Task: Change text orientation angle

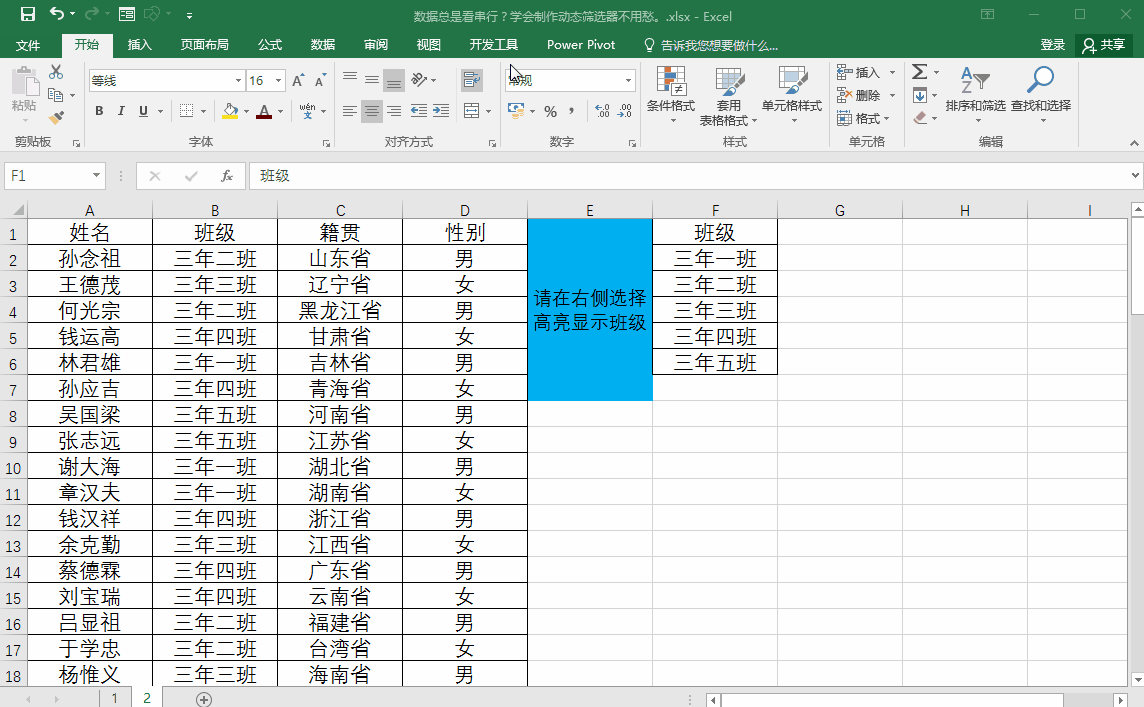Action: (419, 80)
